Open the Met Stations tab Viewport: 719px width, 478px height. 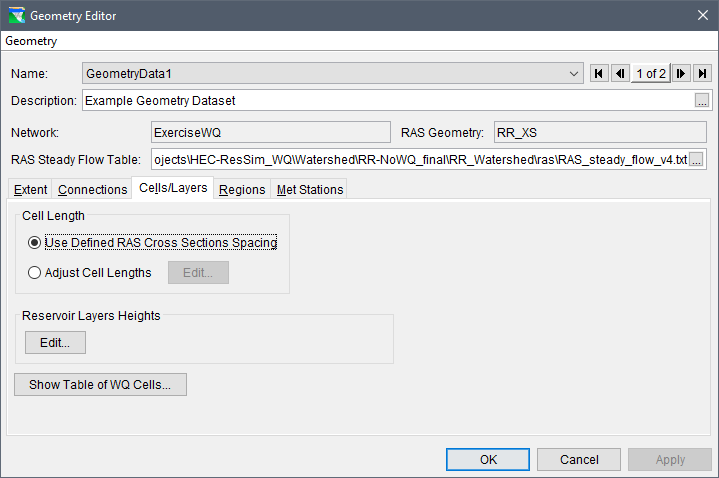(x=310, y=189)
